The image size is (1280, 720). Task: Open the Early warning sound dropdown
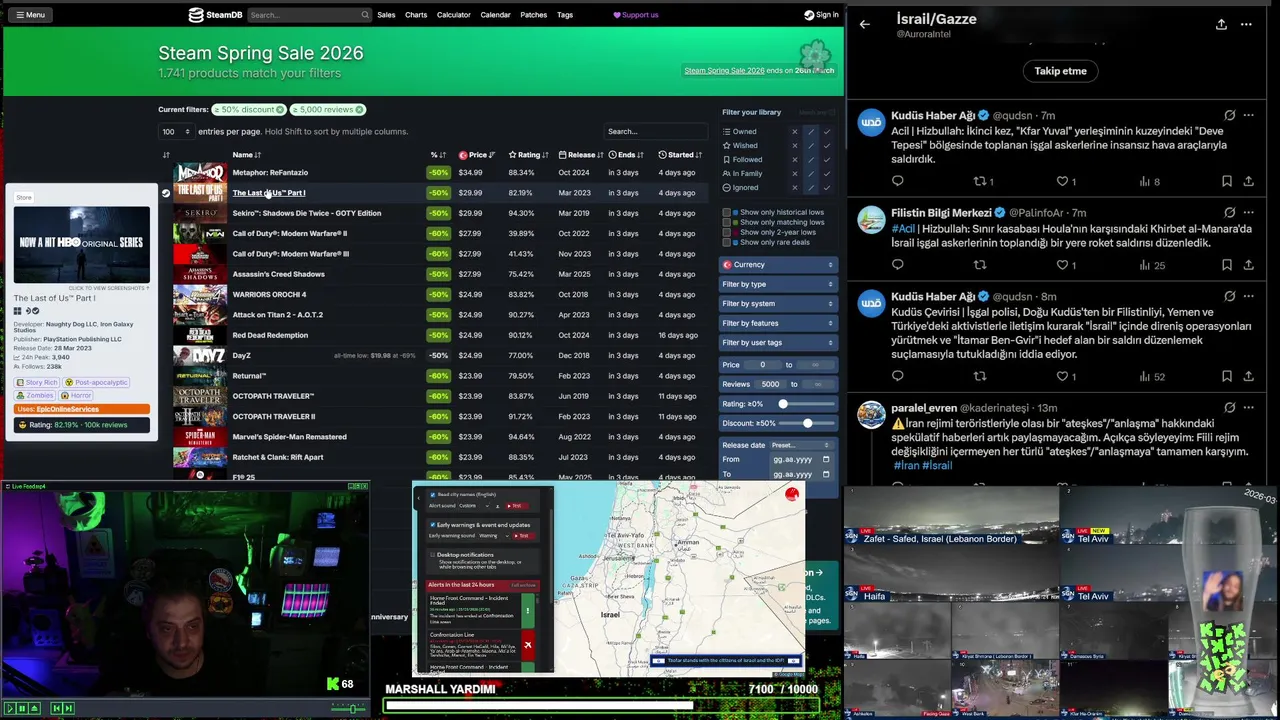click(496, 536)
